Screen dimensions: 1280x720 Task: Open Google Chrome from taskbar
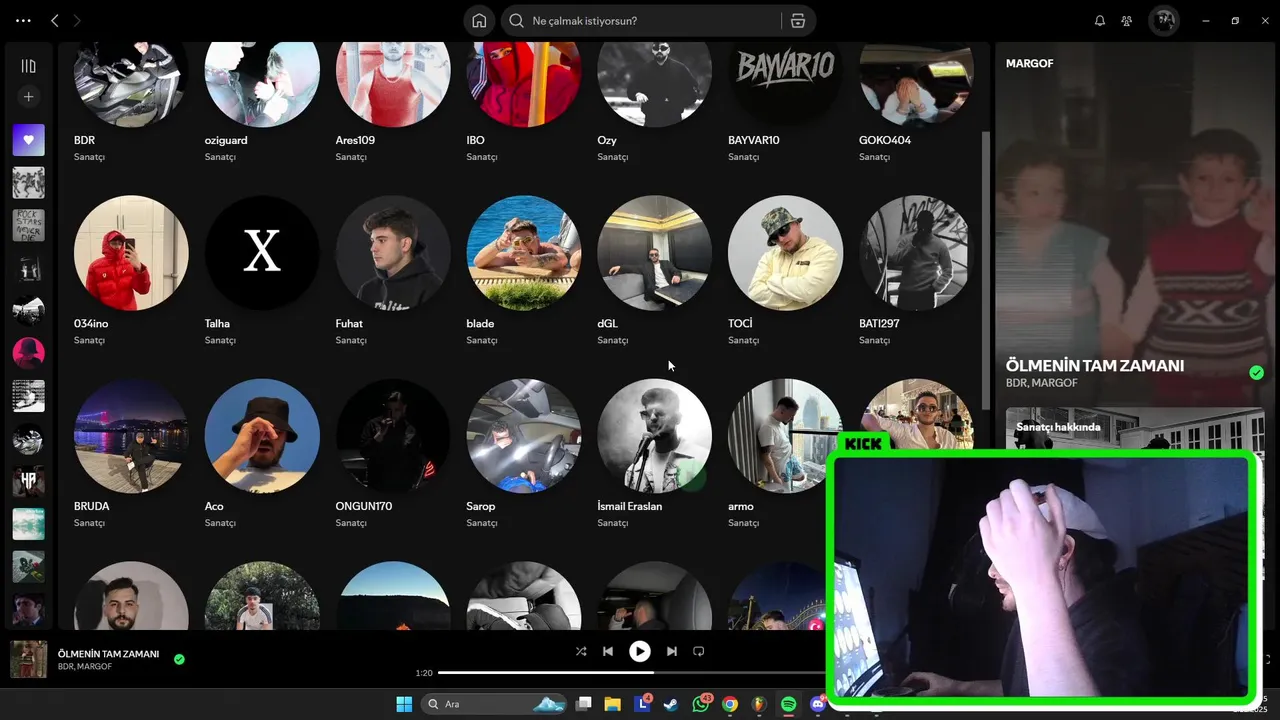[x=730, y=704]
